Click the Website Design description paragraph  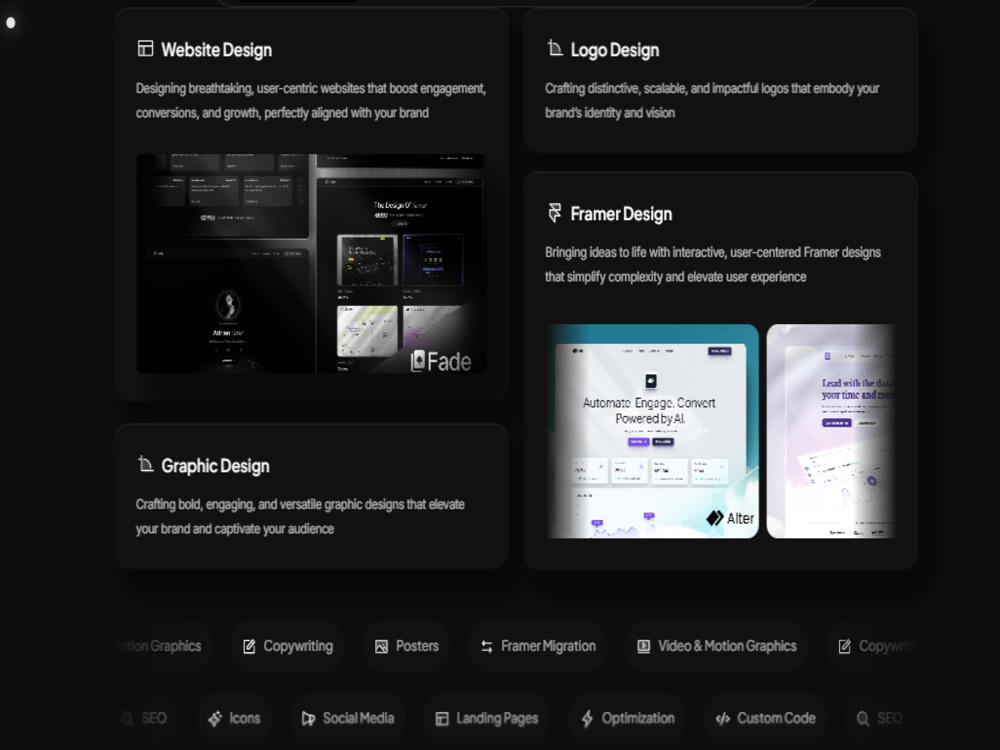click(311, 101)
